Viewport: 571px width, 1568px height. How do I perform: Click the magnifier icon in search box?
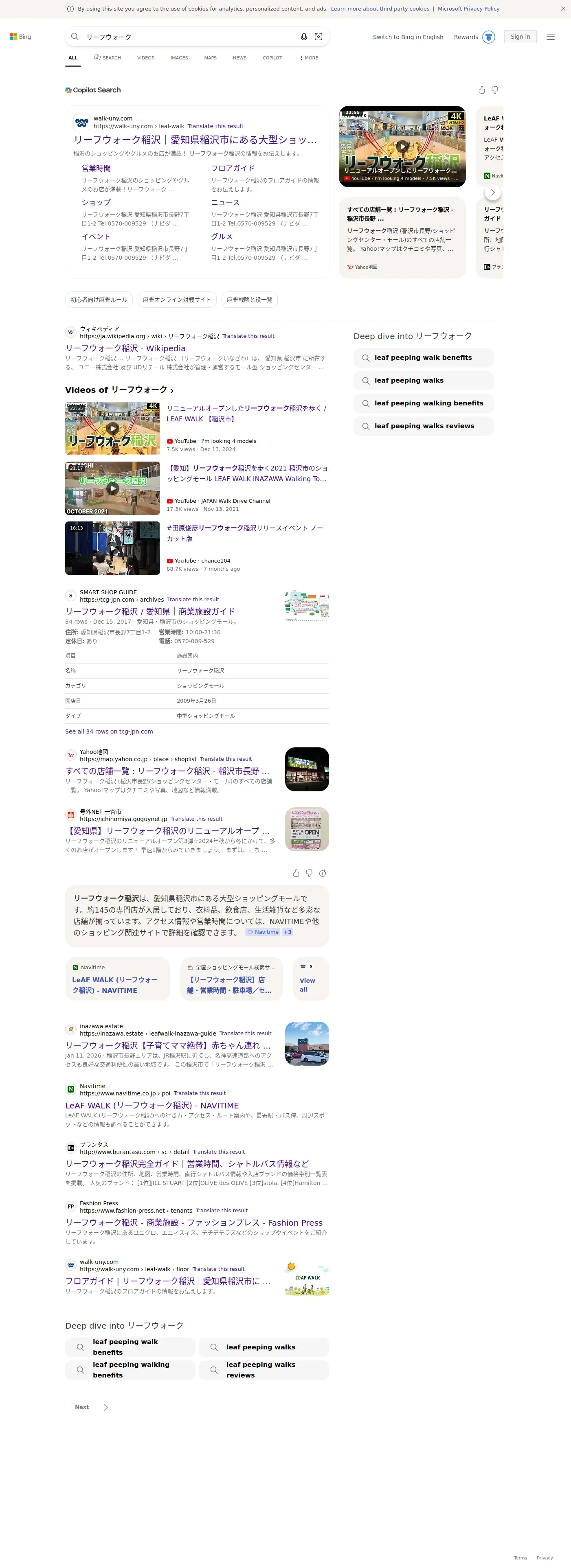pos(75,37)
